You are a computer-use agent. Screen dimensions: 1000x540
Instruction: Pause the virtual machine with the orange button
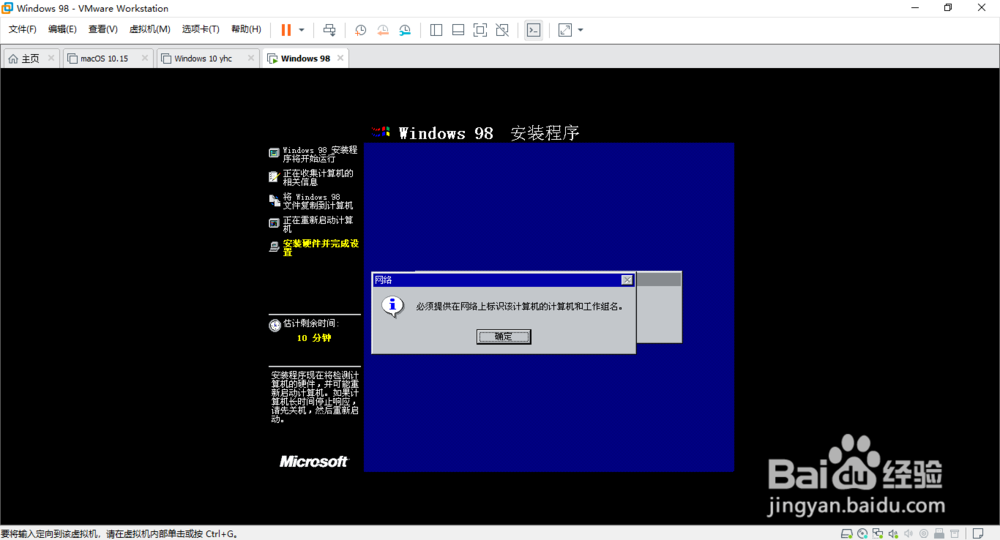tap(286, 30)
